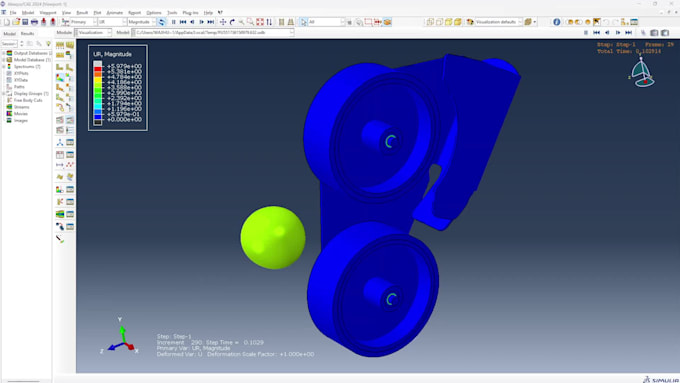
Task: Click the synchronize field output icon
Action: pos(162,22)
